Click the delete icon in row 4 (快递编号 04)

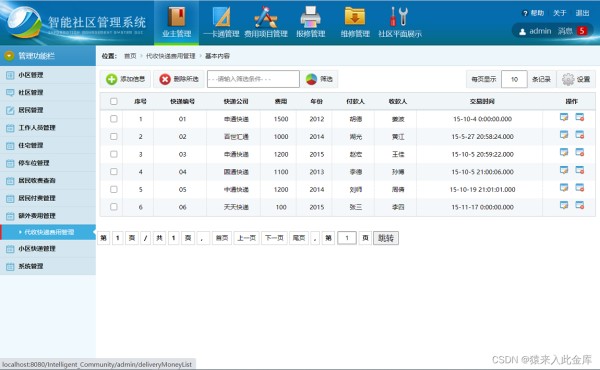coord(580,170)
